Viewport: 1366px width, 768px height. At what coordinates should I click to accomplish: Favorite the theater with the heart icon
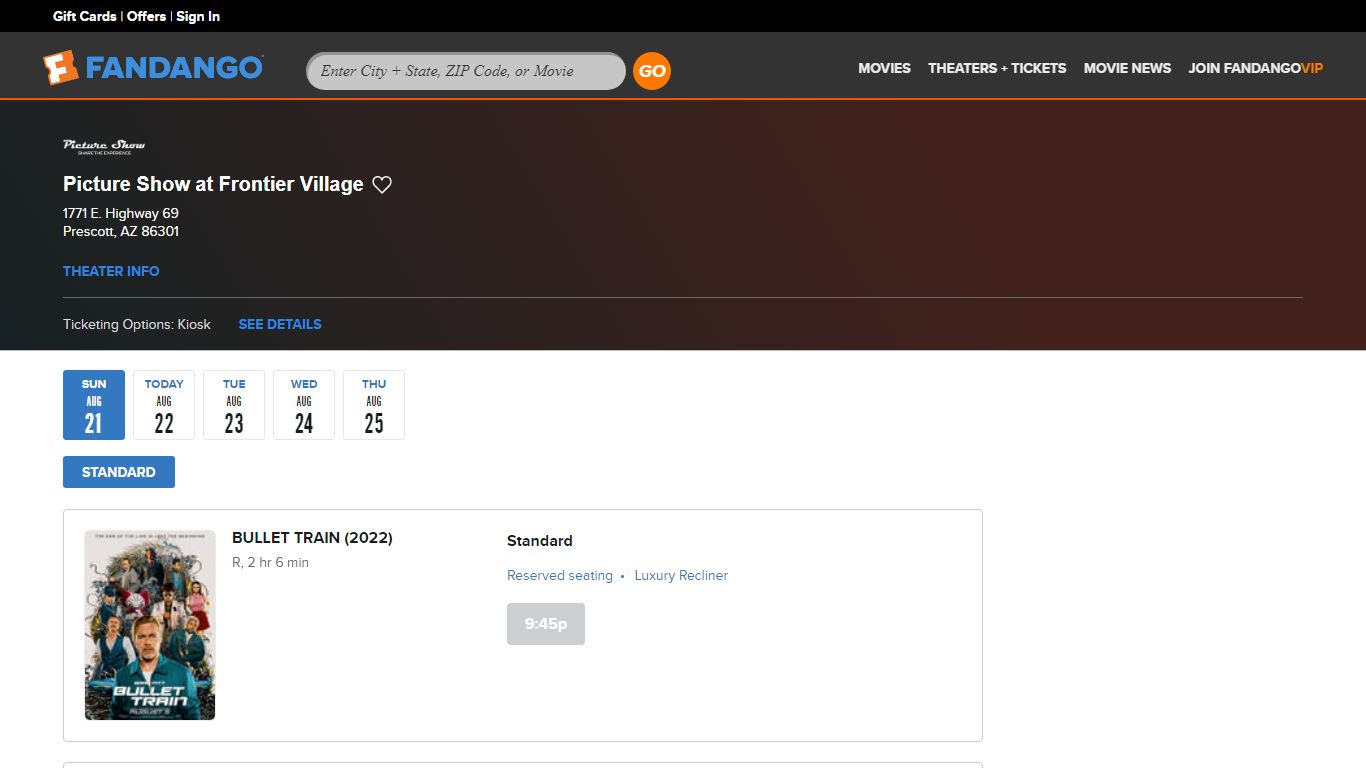(x=382, y=184)
